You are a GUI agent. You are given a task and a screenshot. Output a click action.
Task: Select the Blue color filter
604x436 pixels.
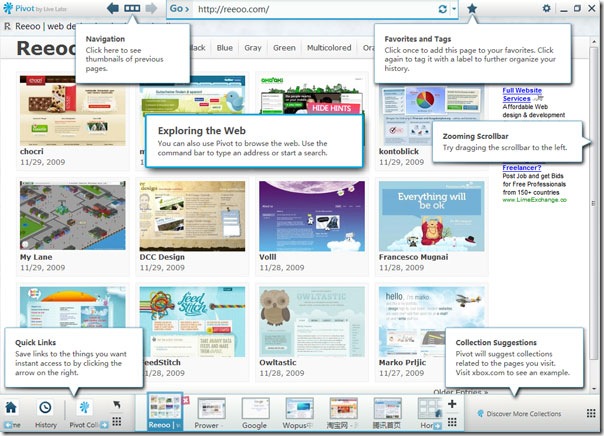[x=225, y=48]
